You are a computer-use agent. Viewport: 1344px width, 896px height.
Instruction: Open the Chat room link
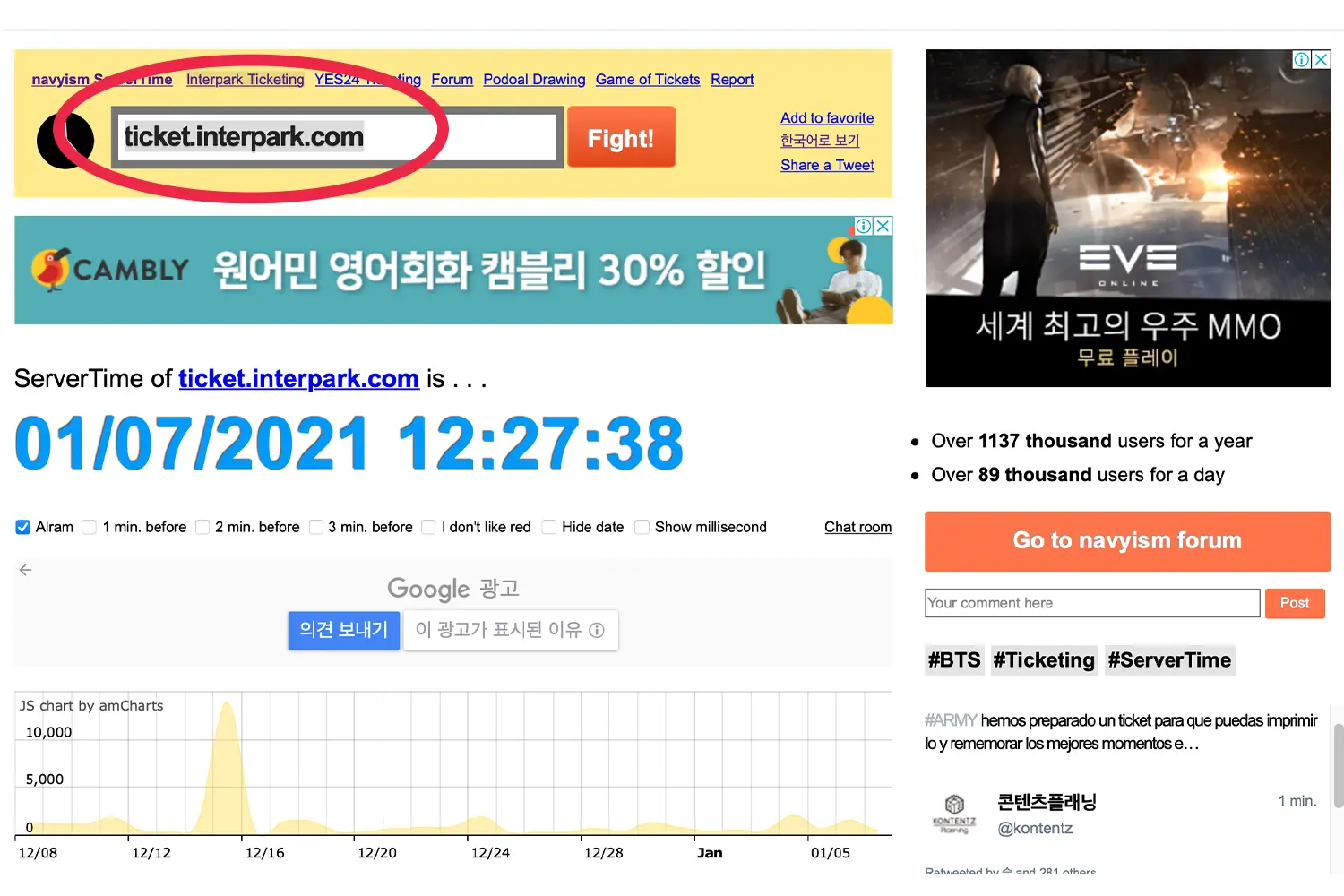(x=857, y=527)
